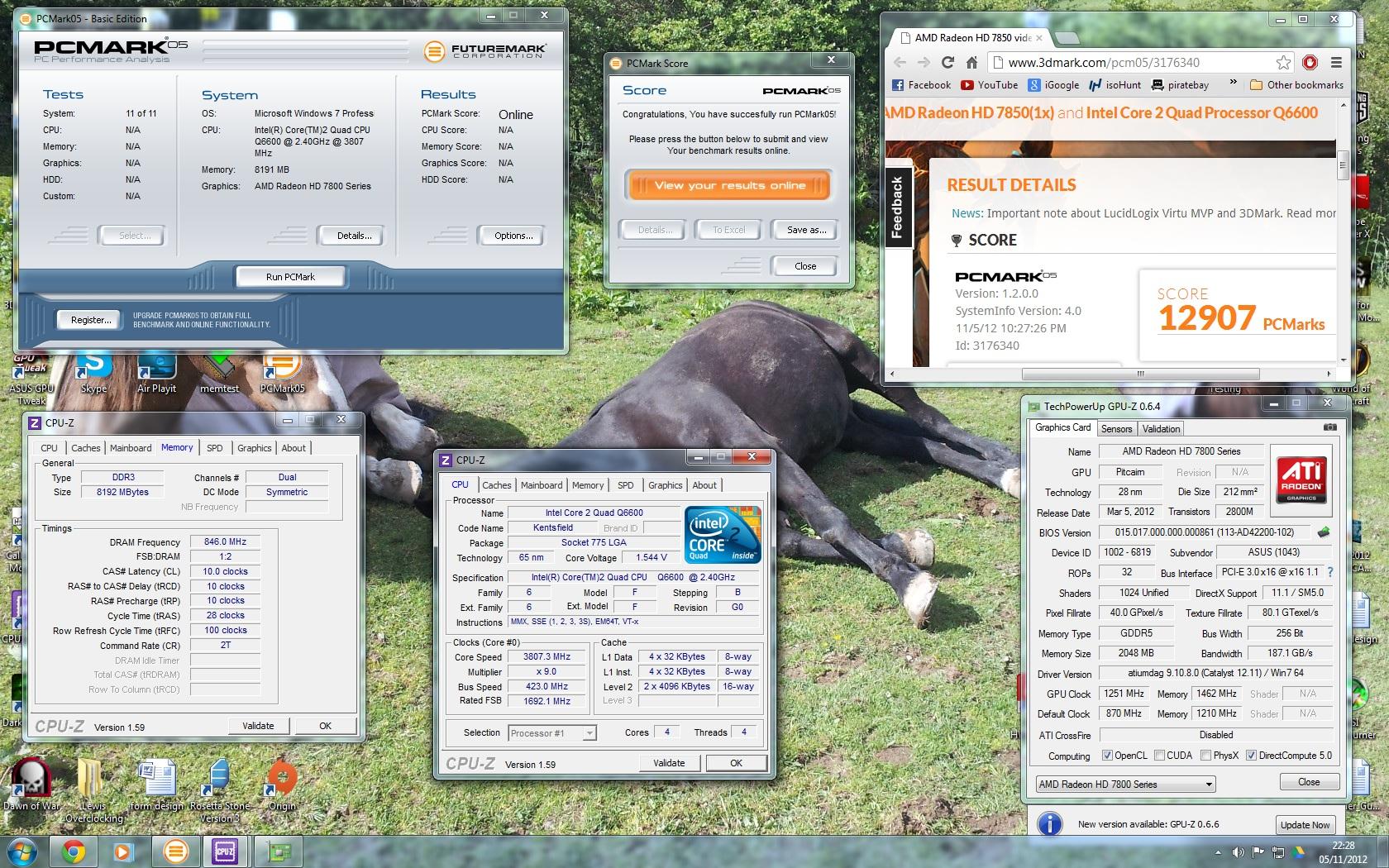Click the Chrome reload page icon
This screenshot has width=1389, height=868.
coord(947,62)
